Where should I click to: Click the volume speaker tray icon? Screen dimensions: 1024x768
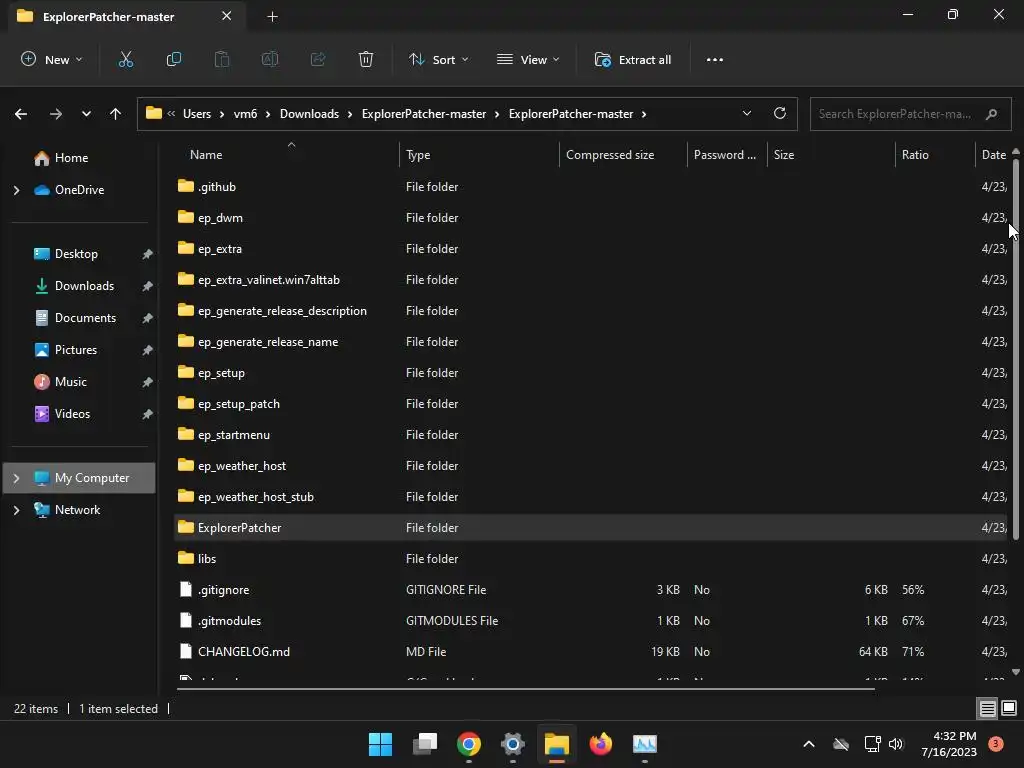896,744
